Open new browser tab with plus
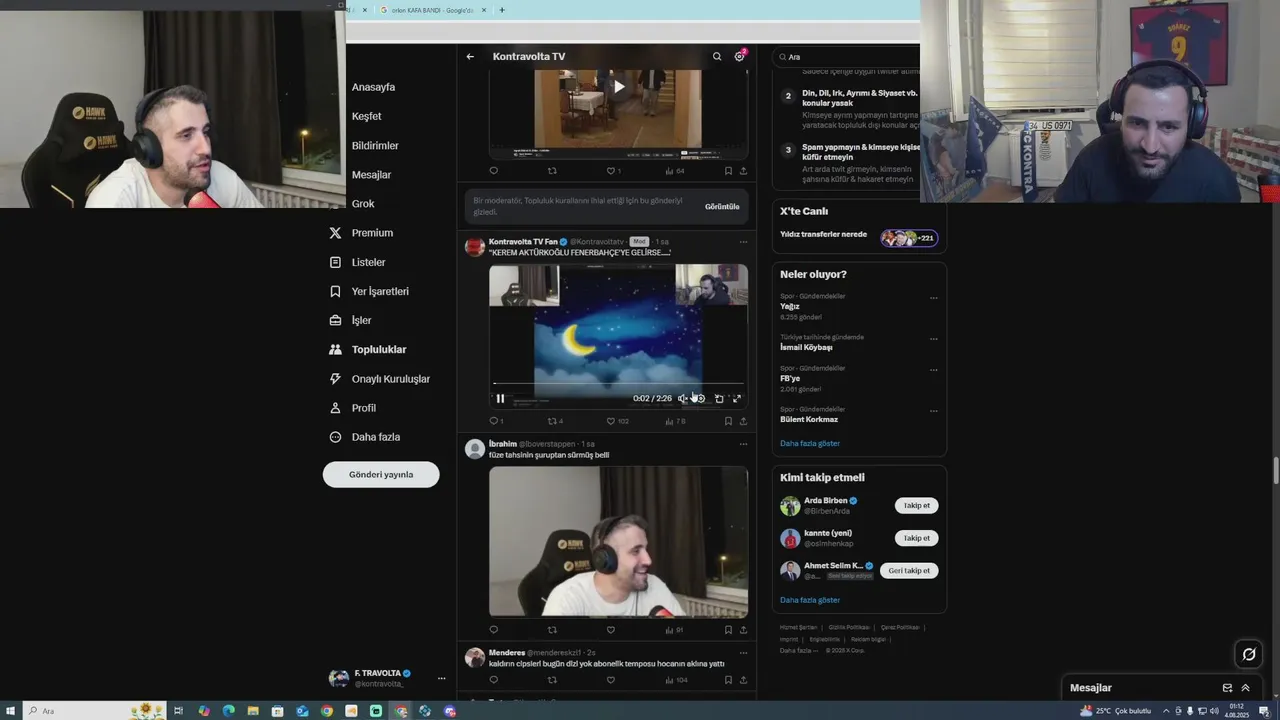The height and width of the screenshot is (720, 1280). (x=502, y=10)
